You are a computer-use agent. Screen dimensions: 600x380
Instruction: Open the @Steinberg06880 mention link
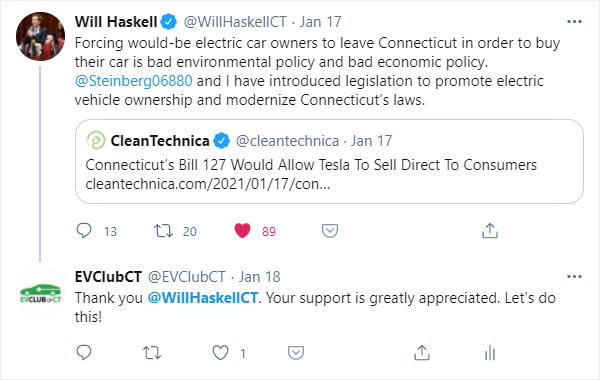pos(134,81)
